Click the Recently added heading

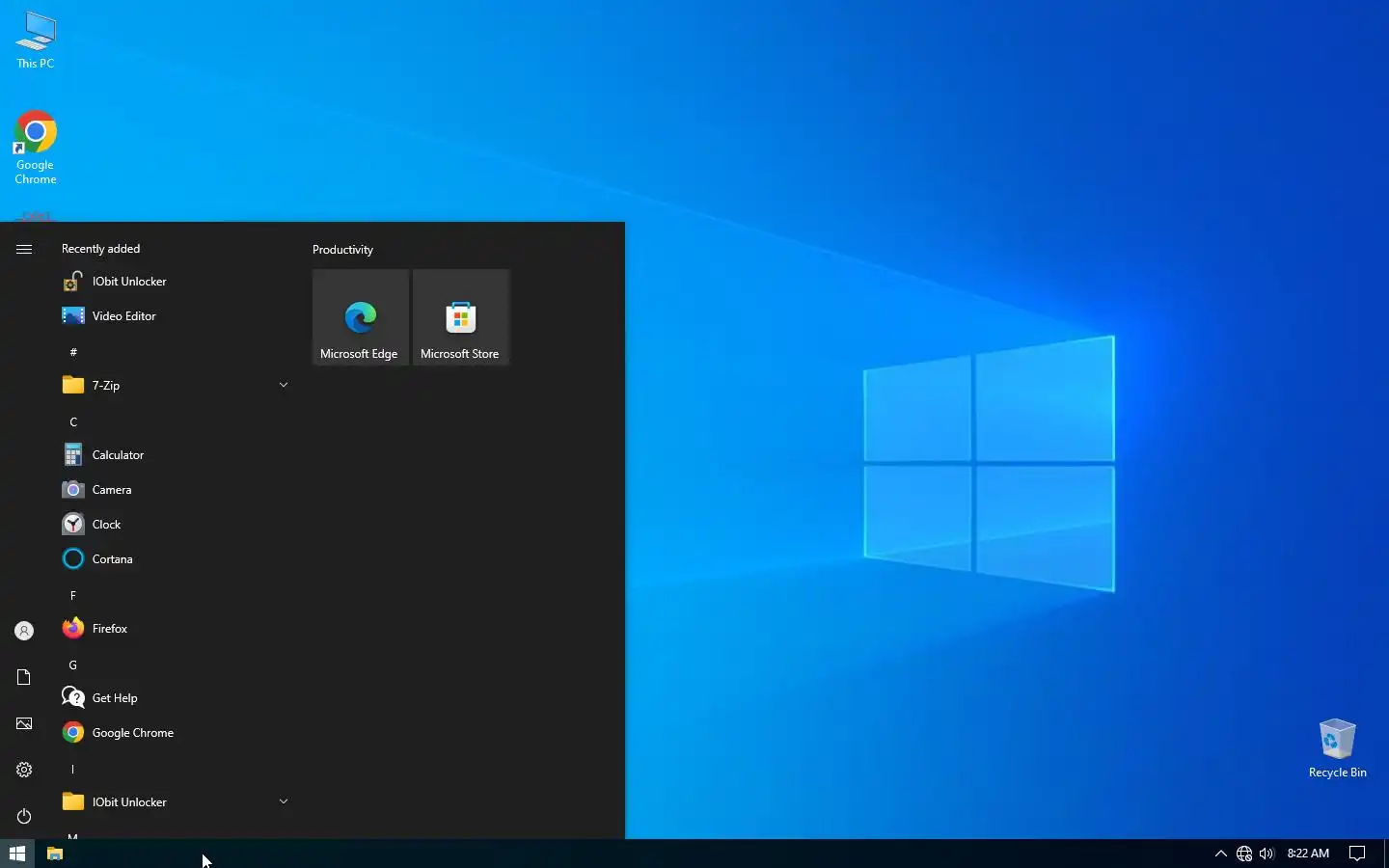[x=100, y=249]
